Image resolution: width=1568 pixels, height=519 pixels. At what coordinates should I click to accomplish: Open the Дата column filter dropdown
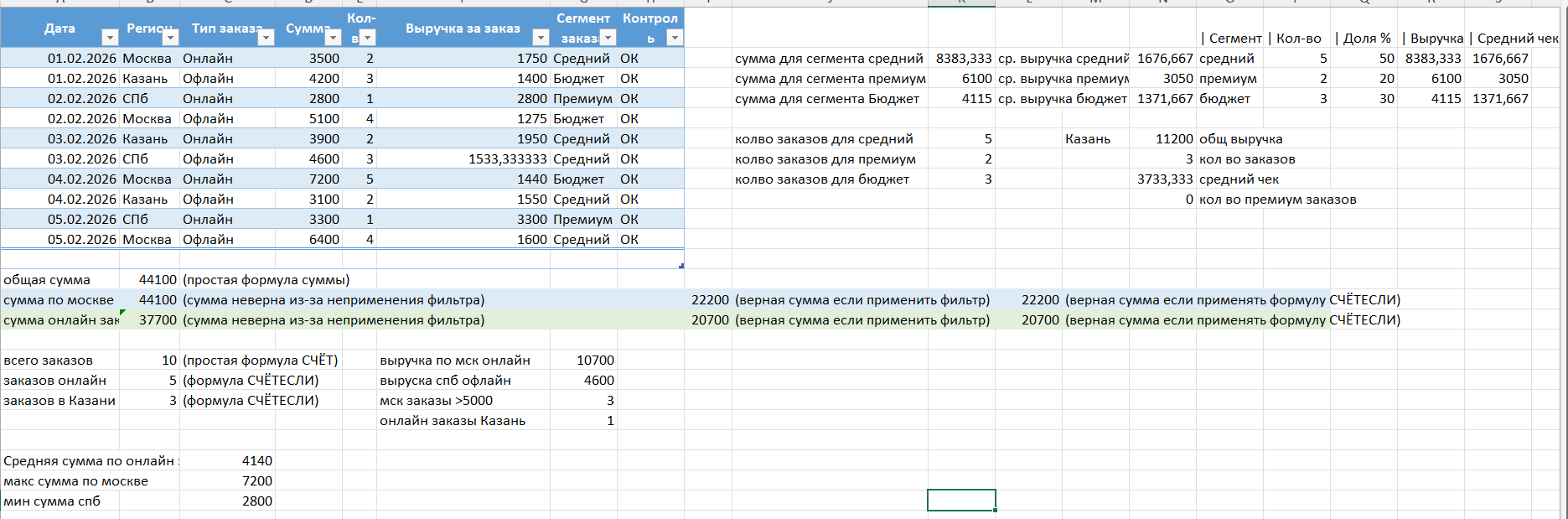(x=110, y=38)
